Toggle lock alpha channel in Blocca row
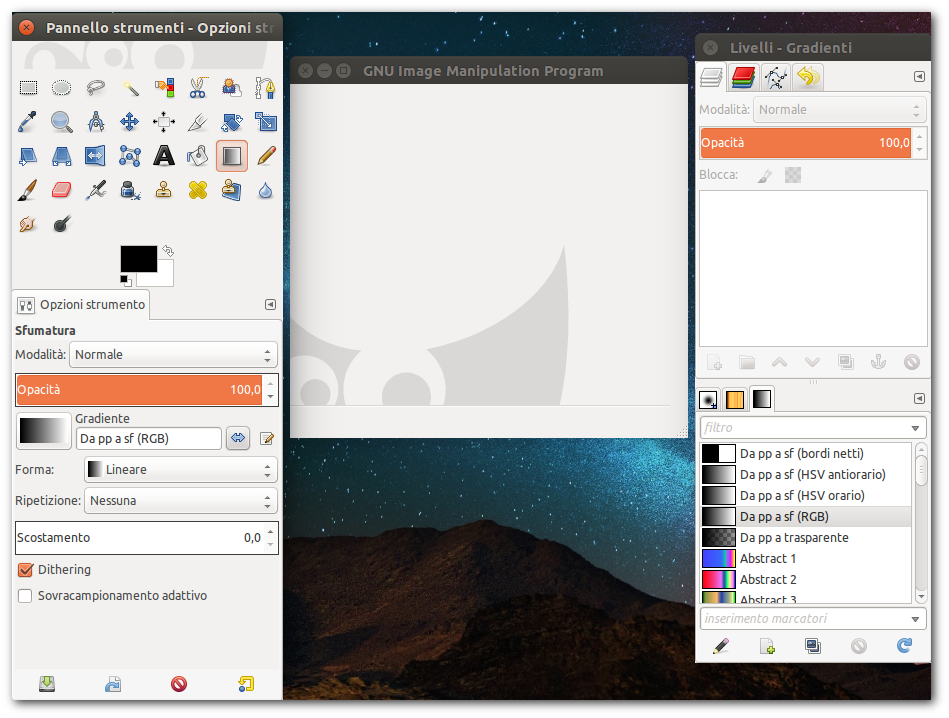The image size is (949, 718). pos(793,175)
